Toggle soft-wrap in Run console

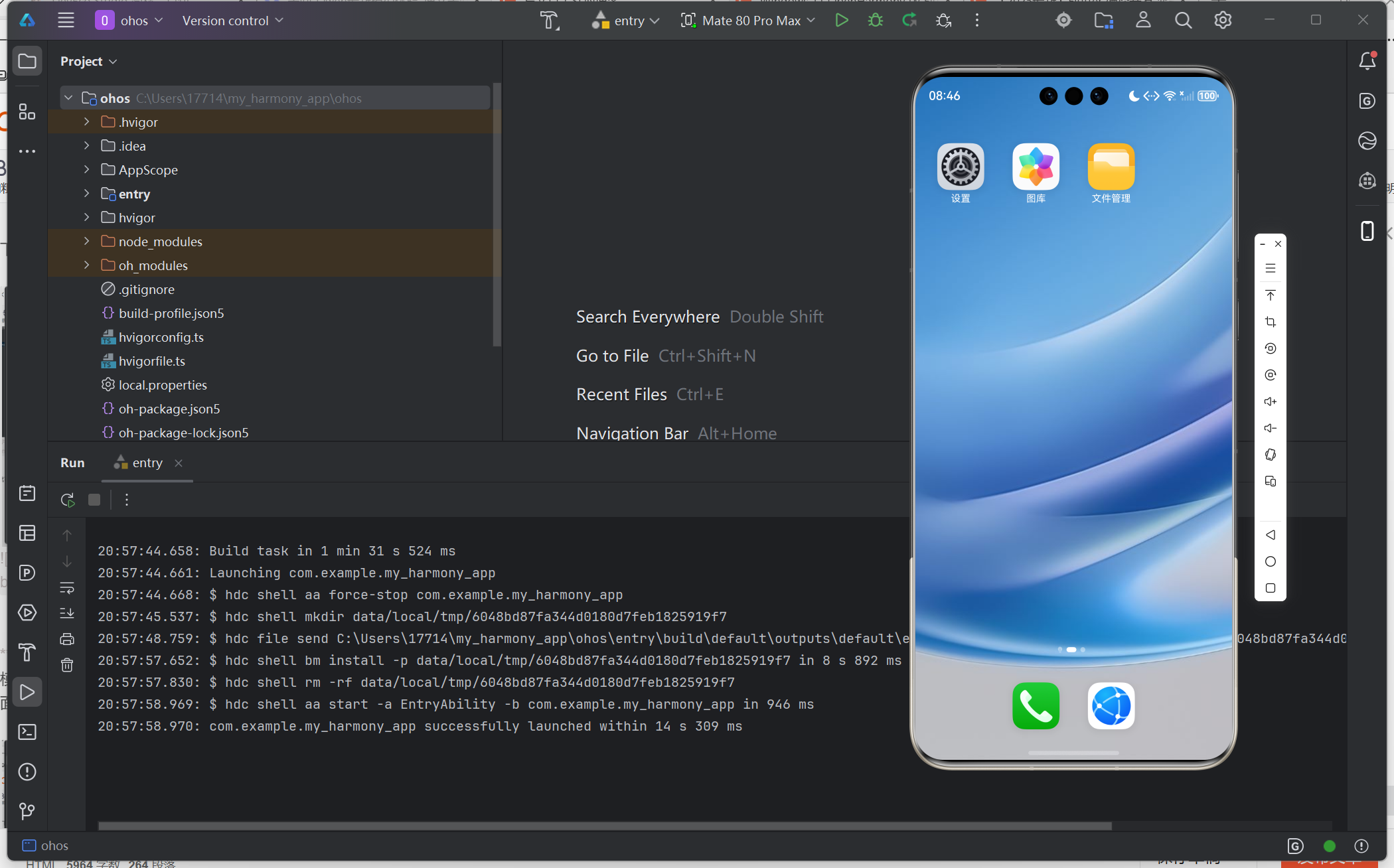click(x=67, y=588)
